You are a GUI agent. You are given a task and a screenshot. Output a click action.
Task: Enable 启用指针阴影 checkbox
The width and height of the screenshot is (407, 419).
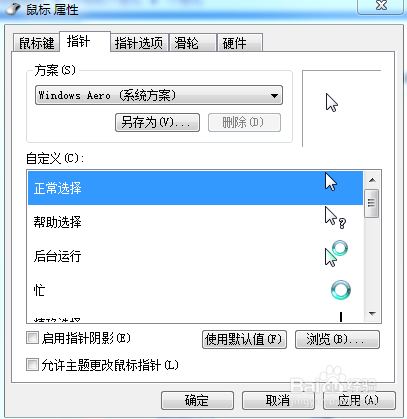pos(32,338)
